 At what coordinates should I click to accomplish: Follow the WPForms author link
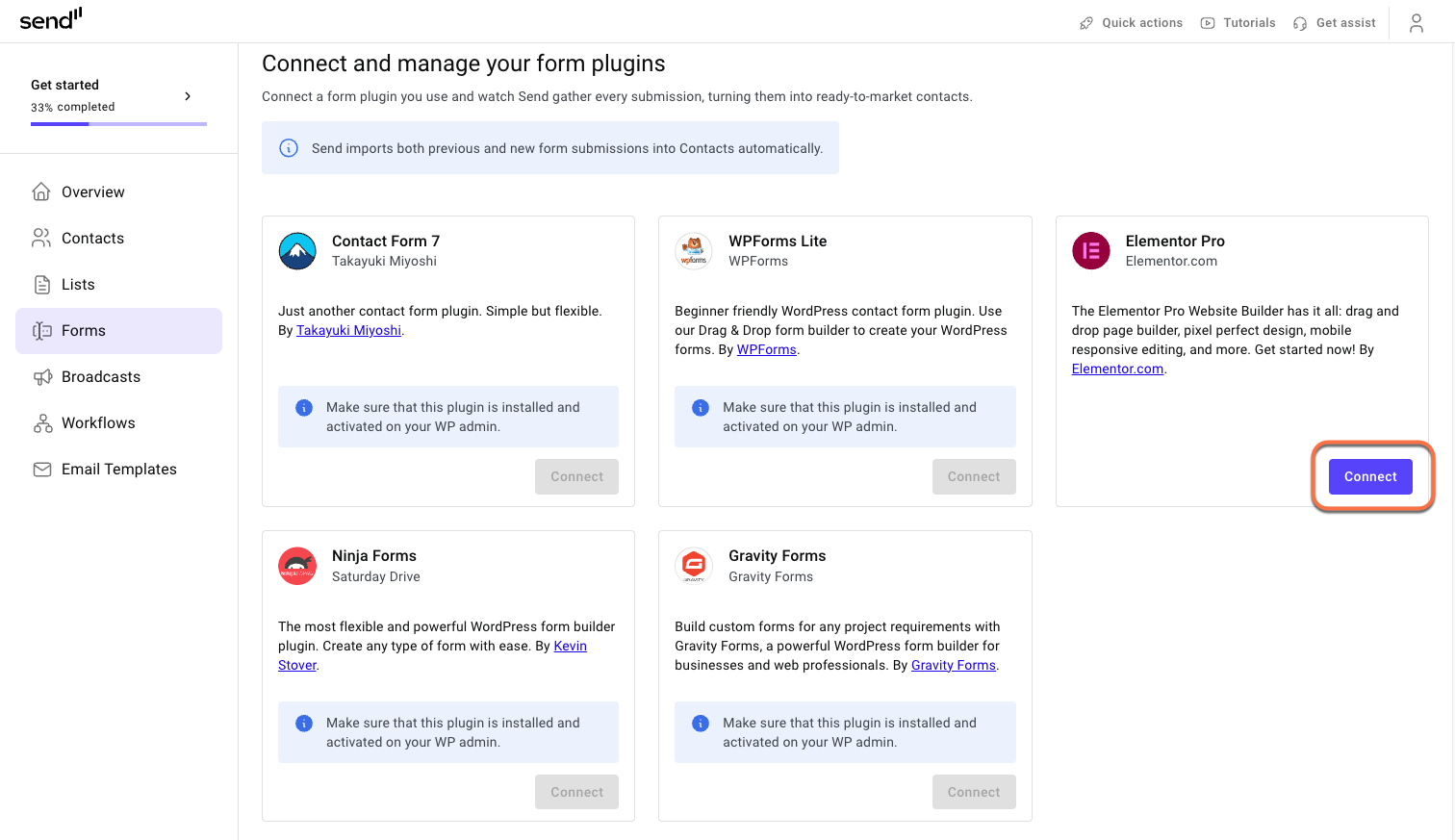(766, 349)
